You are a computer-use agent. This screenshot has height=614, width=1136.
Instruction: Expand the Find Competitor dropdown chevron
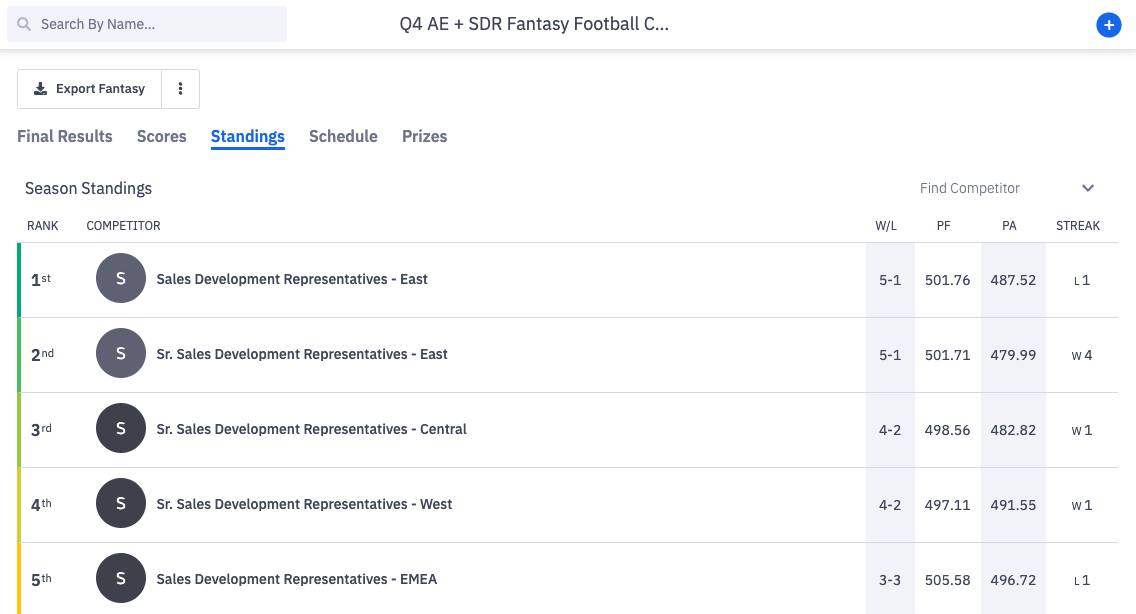pos(1087,188)
